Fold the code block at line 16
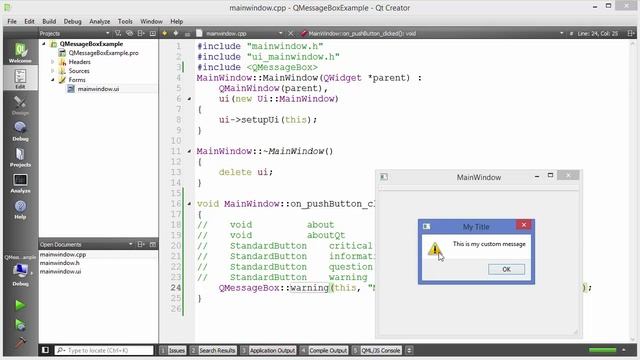640x360 pixels. (x=189, y=203)
